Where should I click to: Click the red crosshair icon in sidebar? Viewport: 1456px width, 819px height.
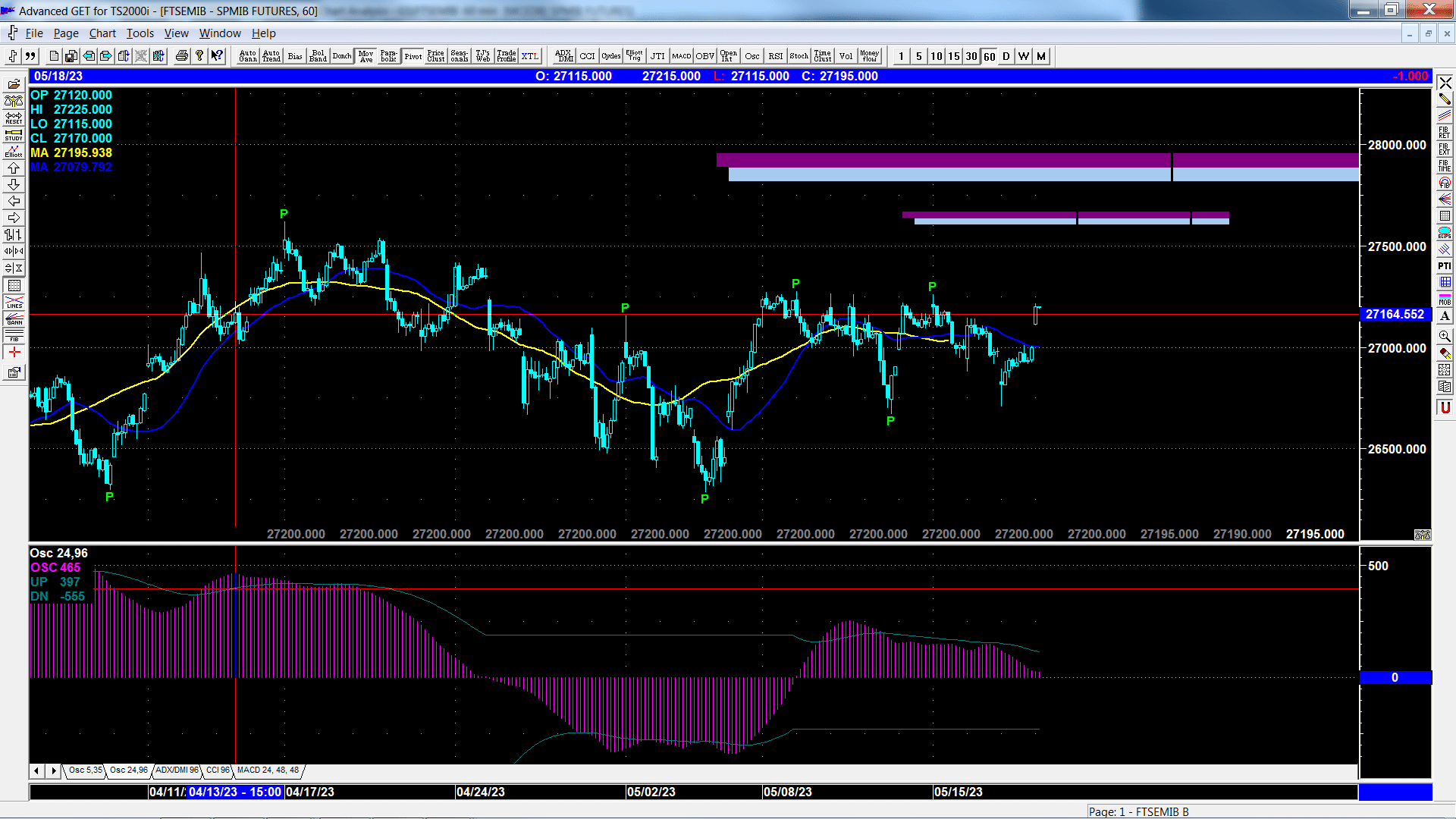click(x=14, y=353)
